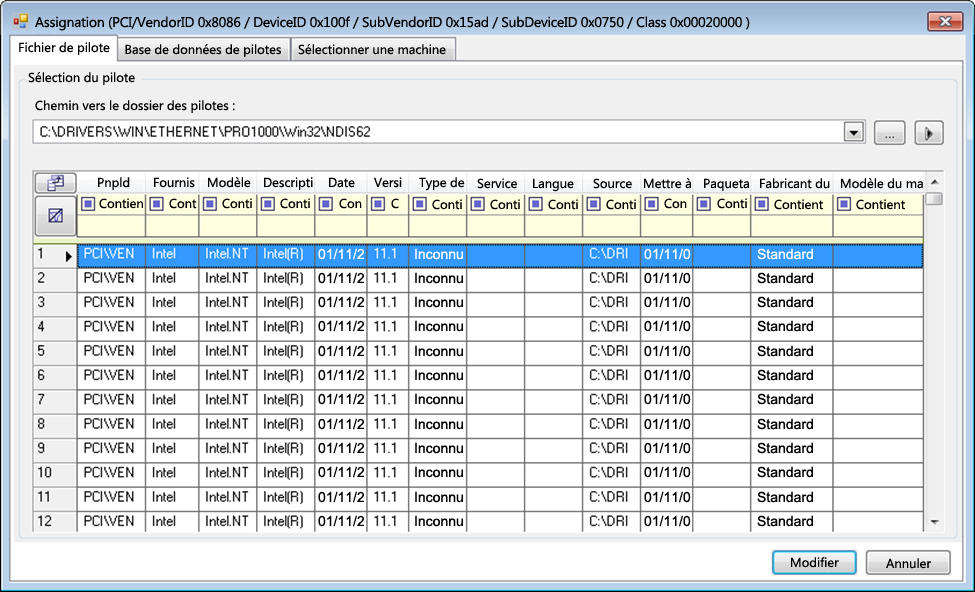975x592 pixels.
Task: Open the driver folder path dropdown
Action: click(853, 132)
